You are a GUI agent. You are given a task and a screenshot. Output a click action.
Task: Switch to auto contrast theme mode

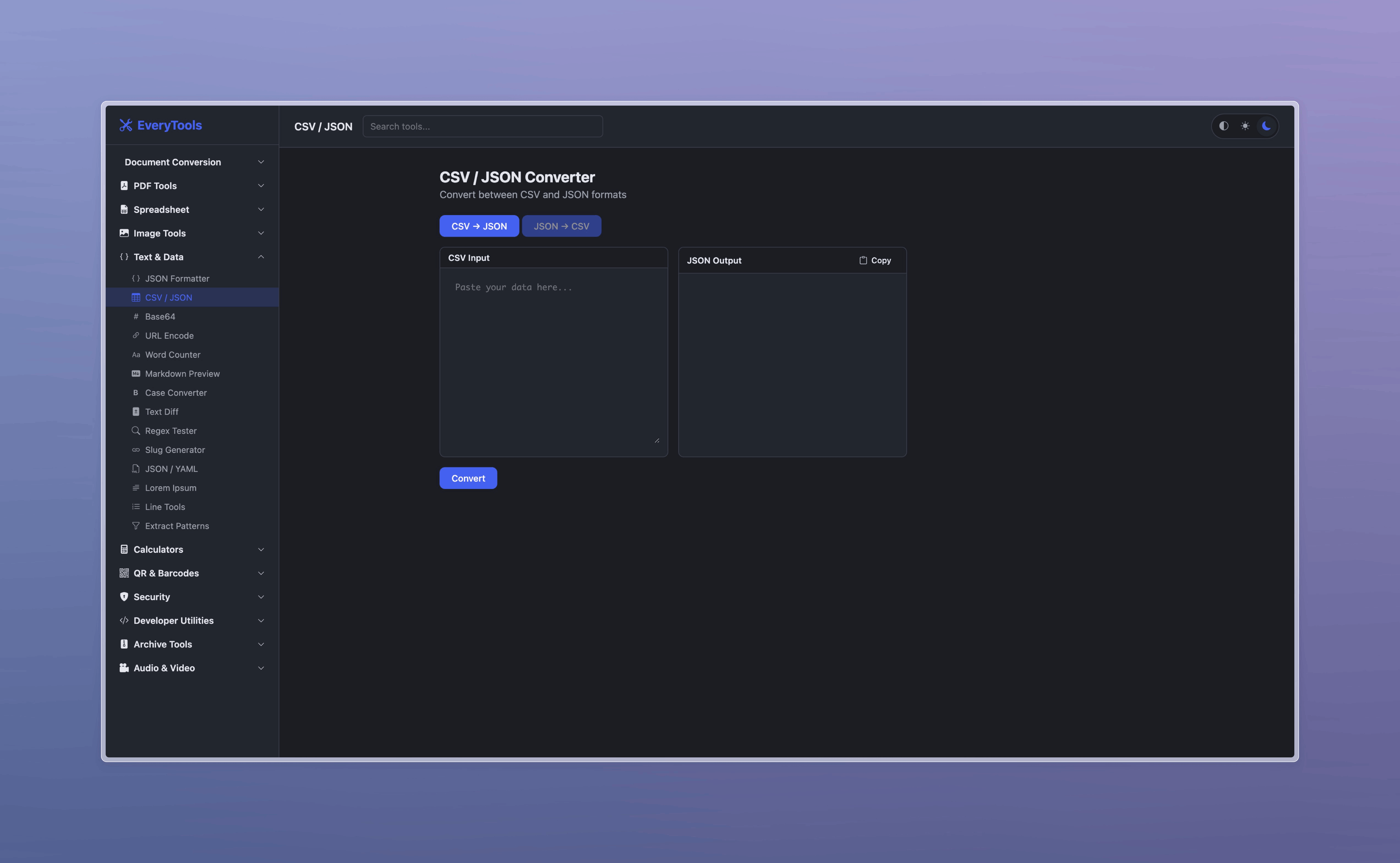point(1224,126)
